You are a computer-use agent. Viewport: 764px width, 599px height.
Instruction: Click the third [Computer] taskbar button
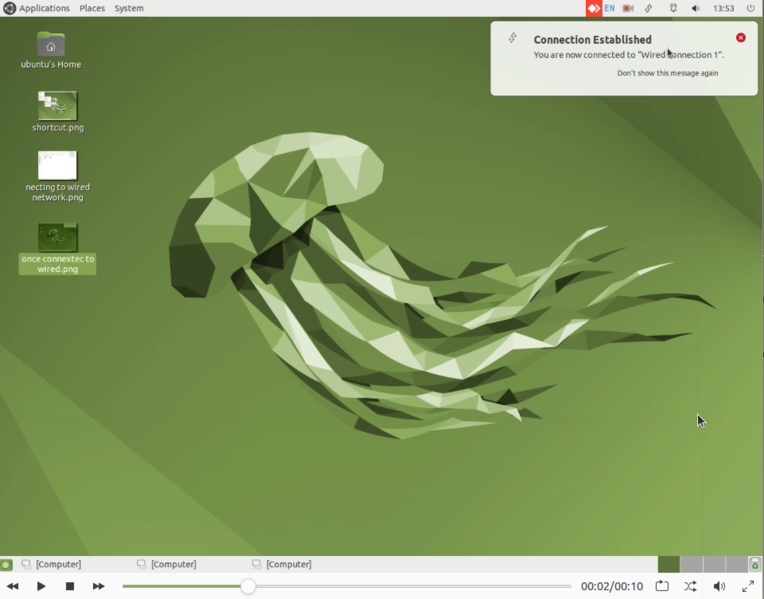(282, 564)
